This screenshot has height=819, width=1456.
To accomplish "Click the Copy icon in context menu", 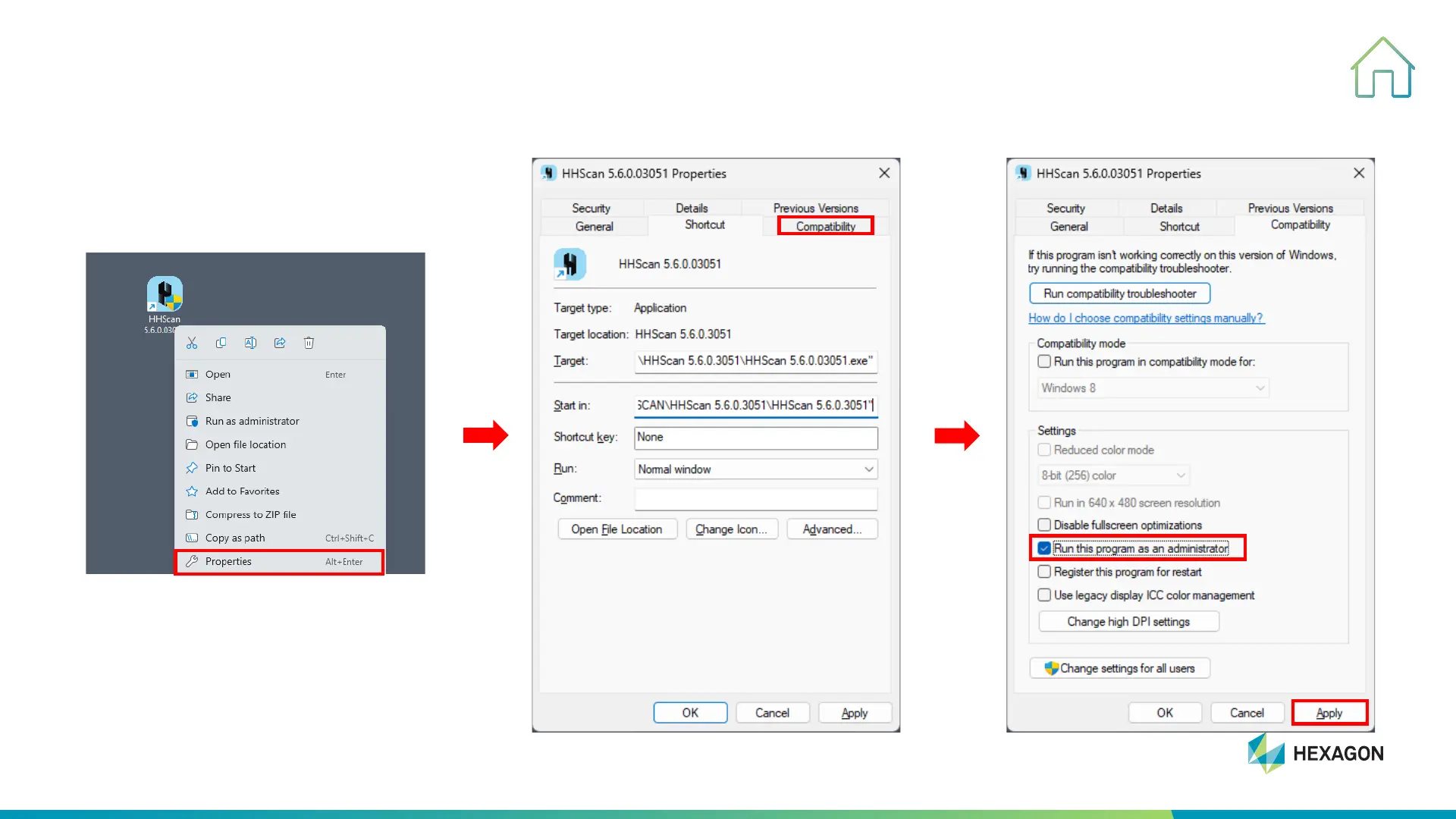I will (221, 343).
